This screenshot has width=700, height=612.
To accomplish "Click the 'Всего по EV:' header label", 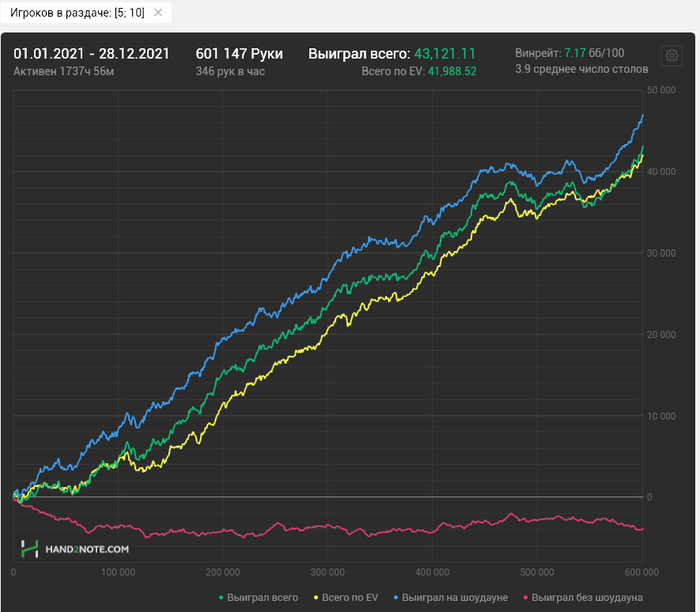I will click(x=393, y=71).
